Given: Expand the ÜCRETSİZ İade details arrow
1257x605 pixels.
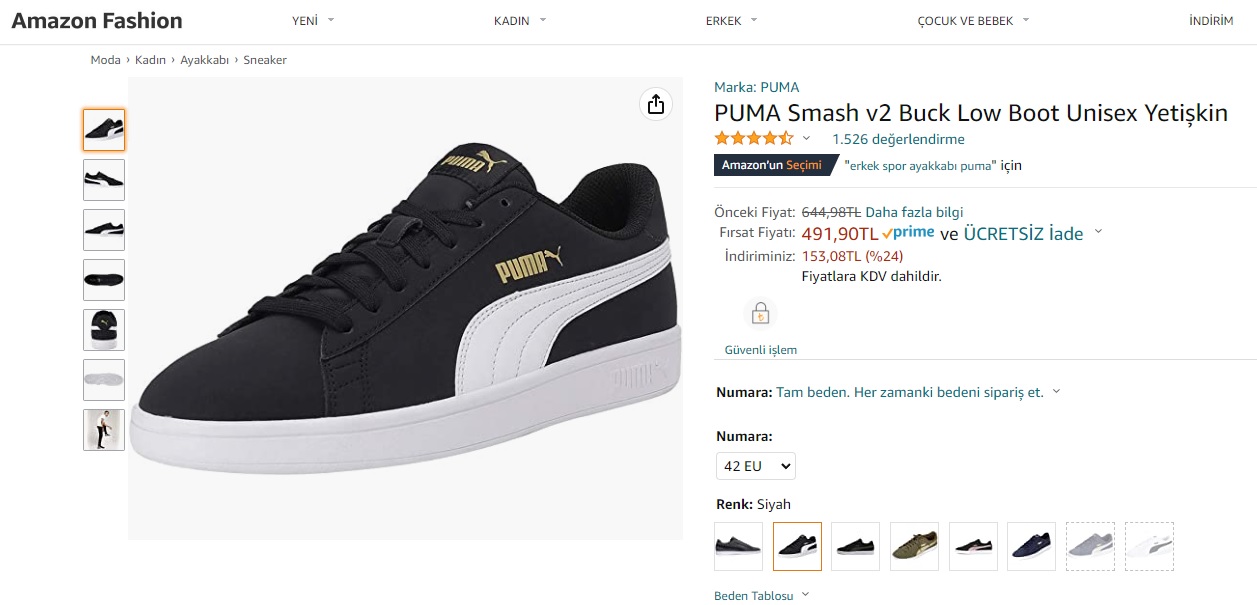Looking at the screenshot, I should (x=1098, y=232).
